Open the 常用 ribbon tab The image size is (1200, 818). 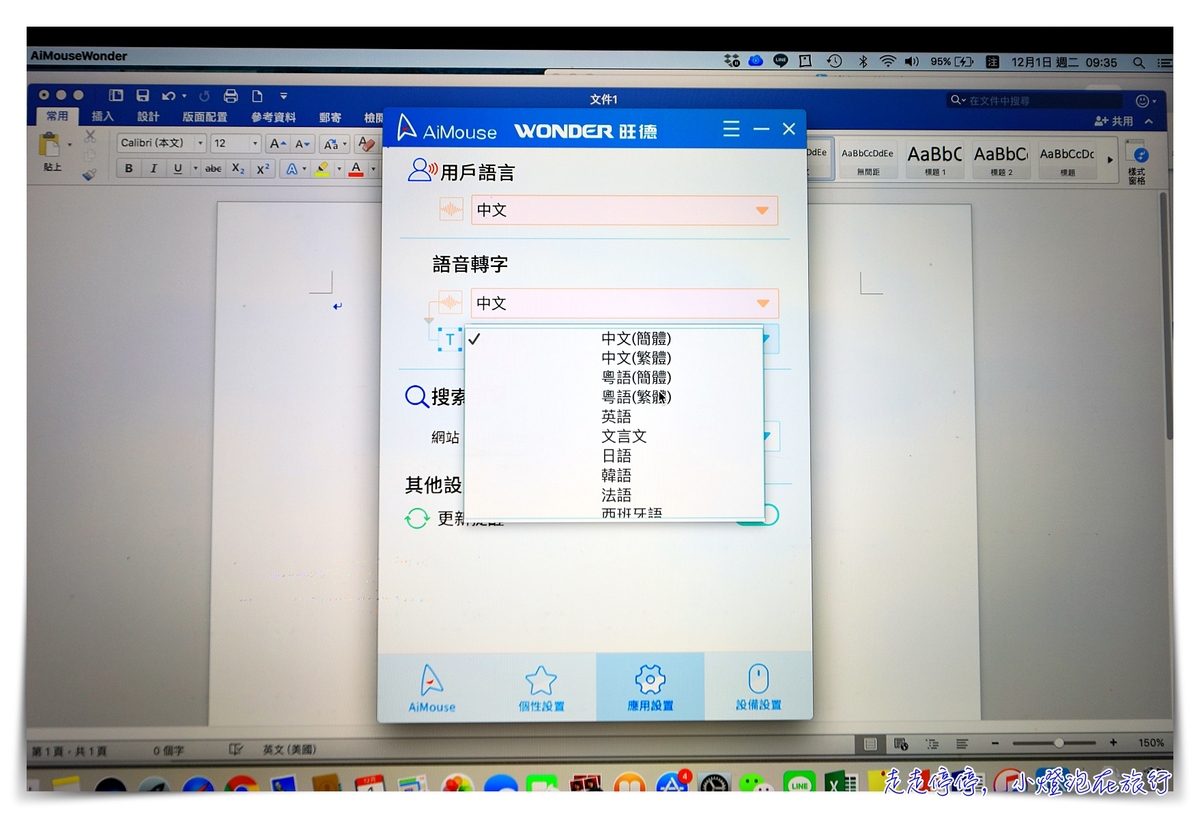click(x=57, y=117)
